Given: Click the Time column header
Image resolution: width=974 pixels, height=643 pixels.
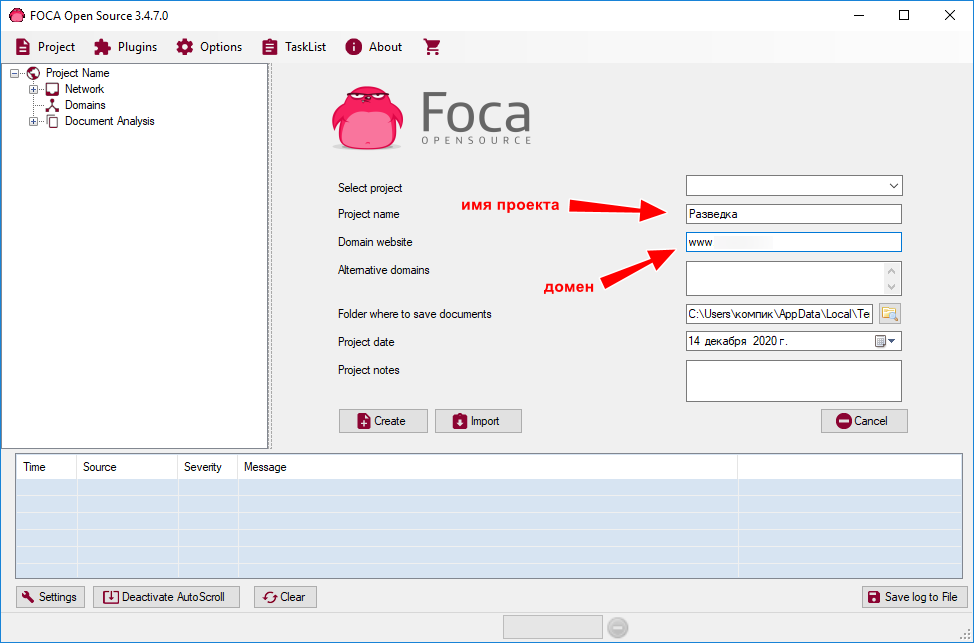Looking at the screenshot, I should [x=47, y=467].
